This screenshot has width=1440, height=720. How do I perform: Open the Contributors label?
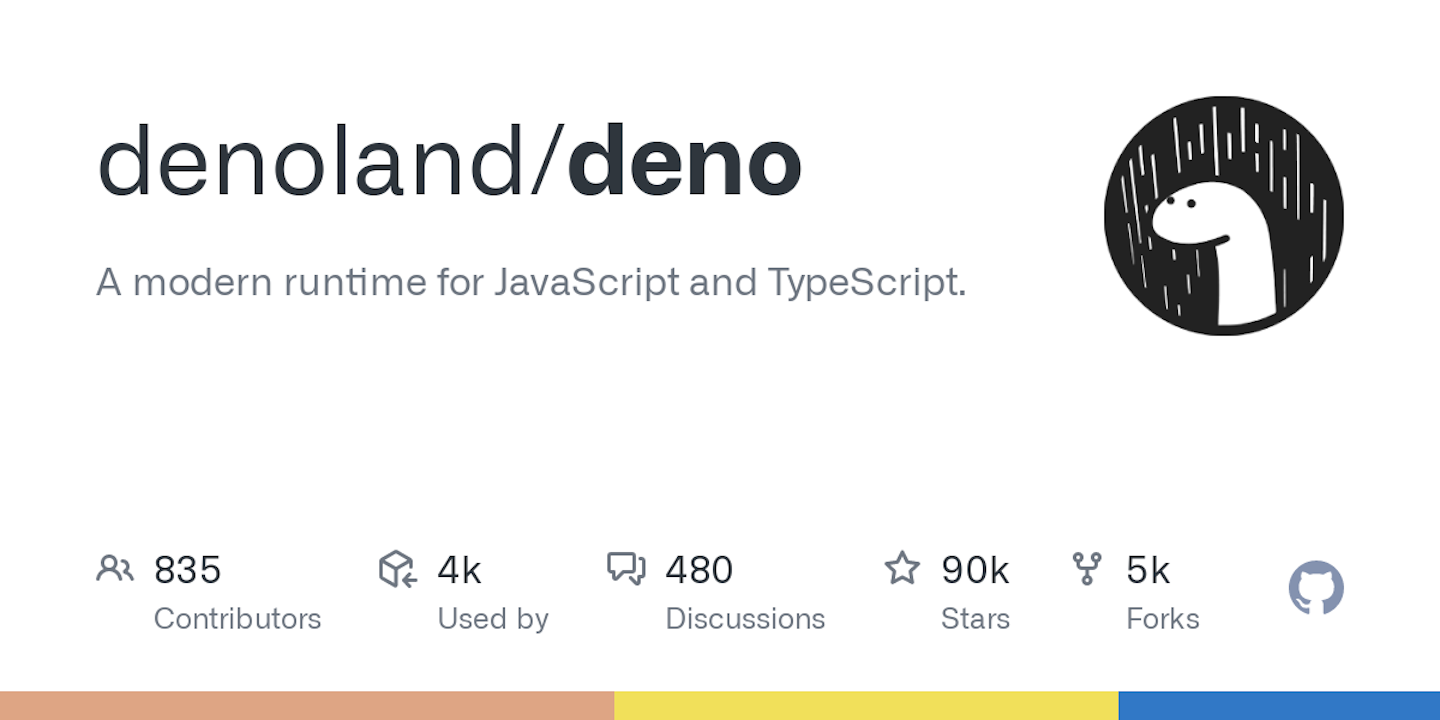point(237,619)
